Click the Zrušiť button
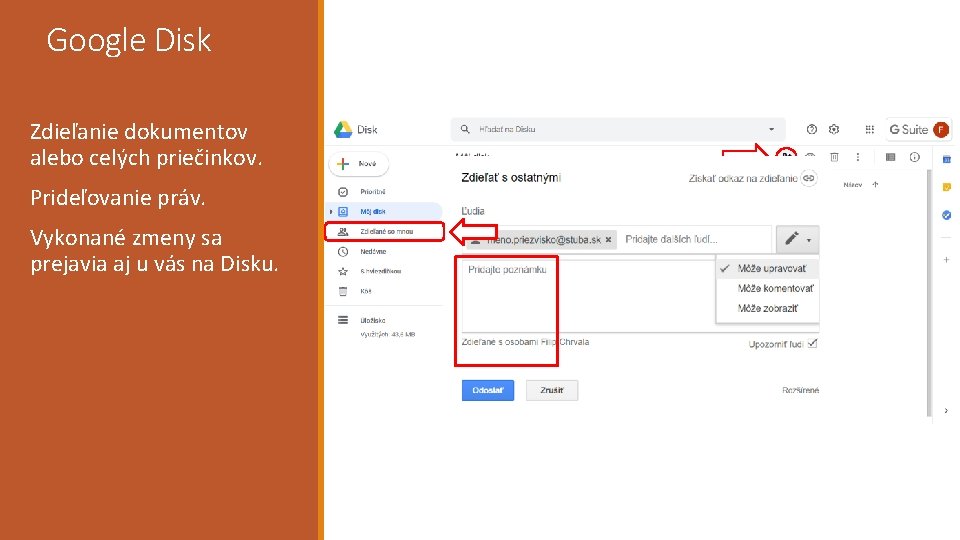This screenshot has height=540, width=960. point(552,390)
